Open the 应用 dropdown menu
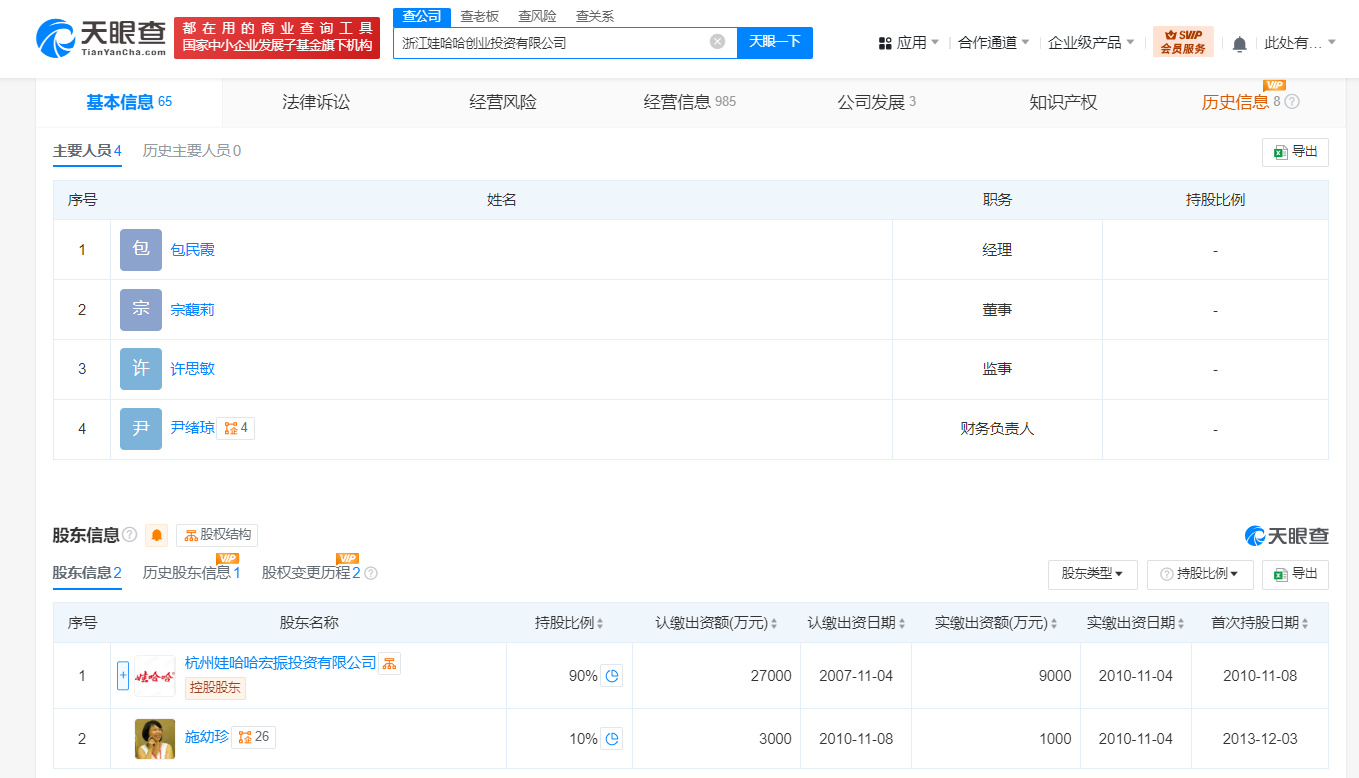Screen dimensions: 1359x778 pos(909,43)
